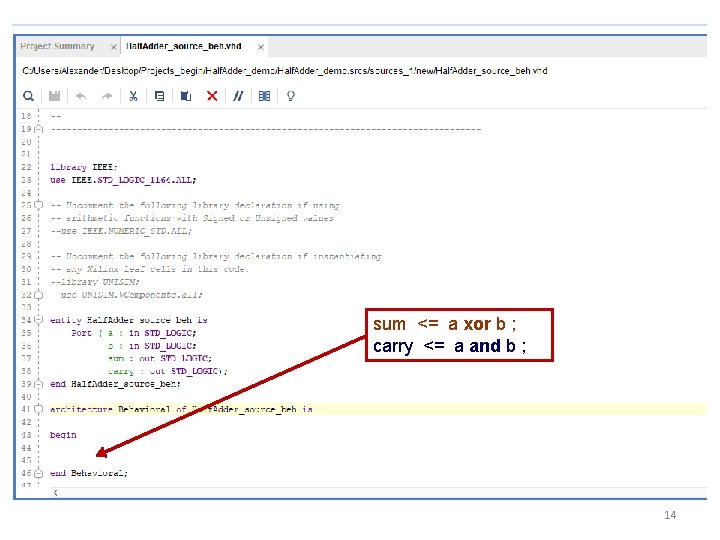Click the 'sum : out STD_LOGIC;' line

pyautogui.click(x=160, y=358)
